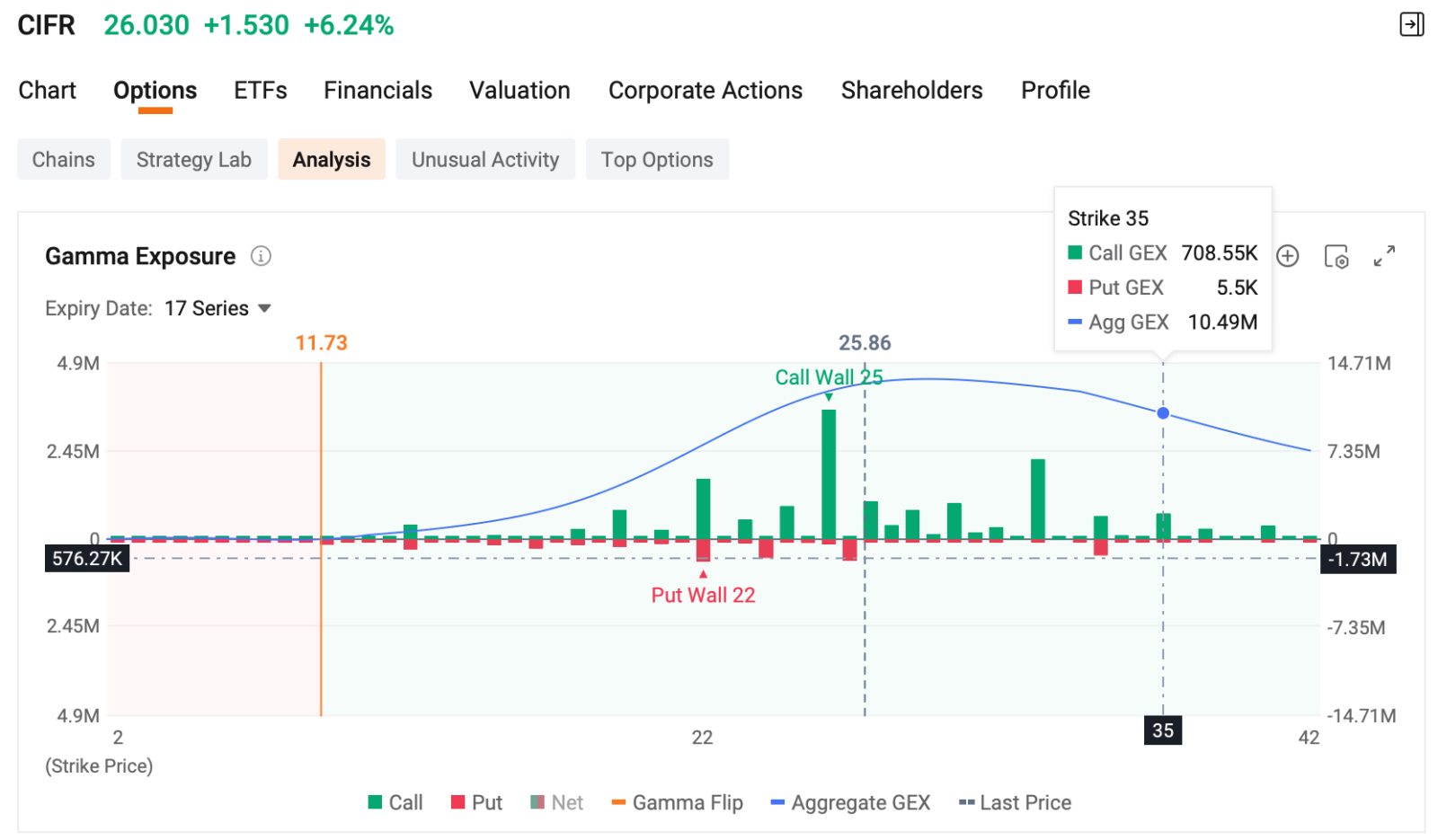This screenshot has width=1438, height=840.
Task: Click the strike 35 axis label
Action: (x=1163, y=730)
